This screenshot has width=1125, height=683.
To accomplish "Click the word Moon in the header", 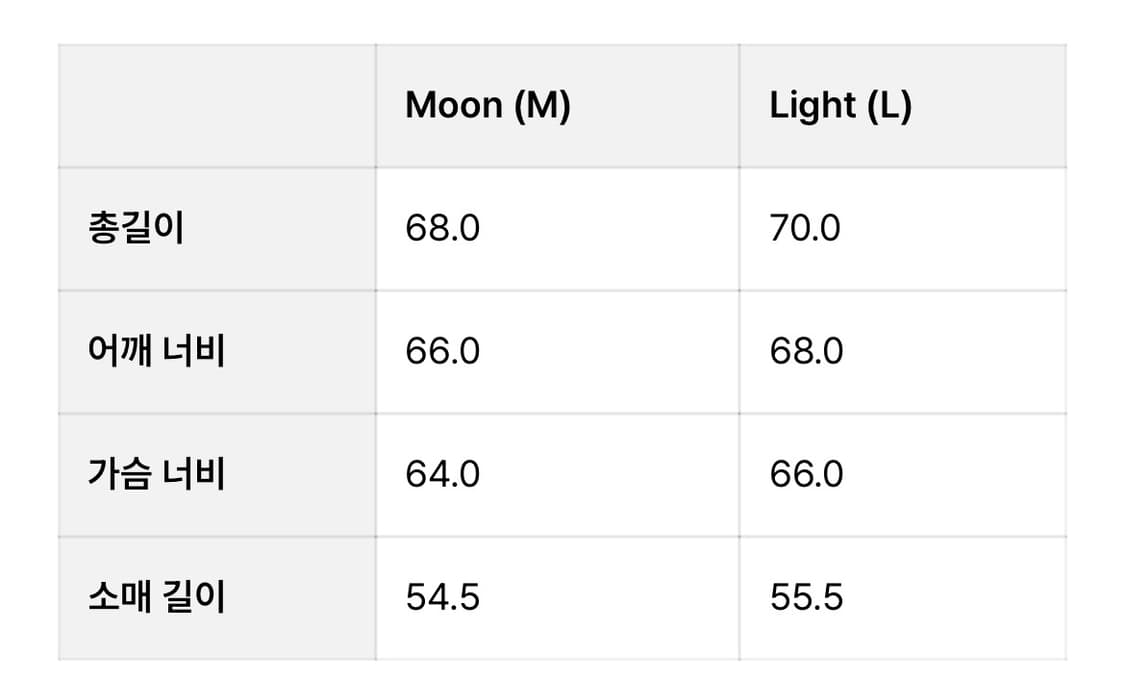I will tap(454, 105).
